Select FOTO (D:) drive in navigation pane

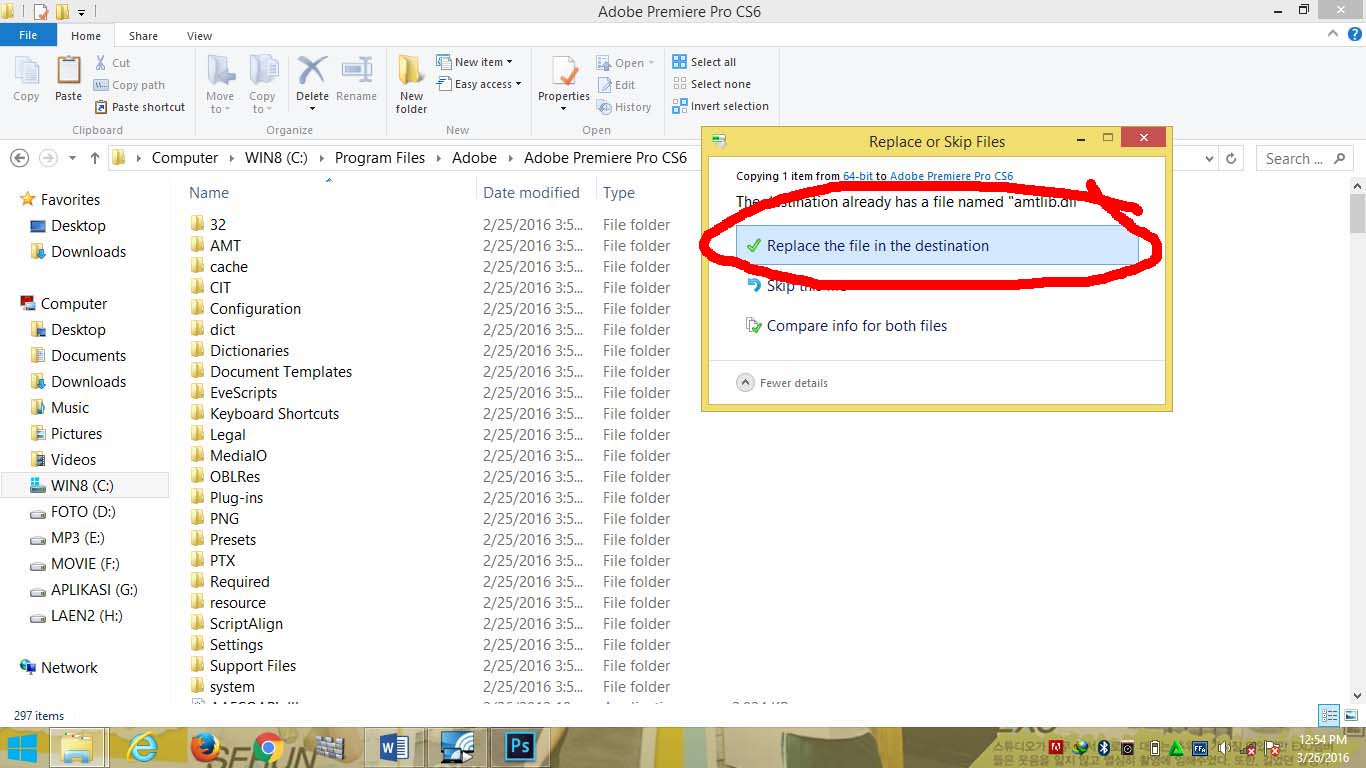click(x=83, y=511)
